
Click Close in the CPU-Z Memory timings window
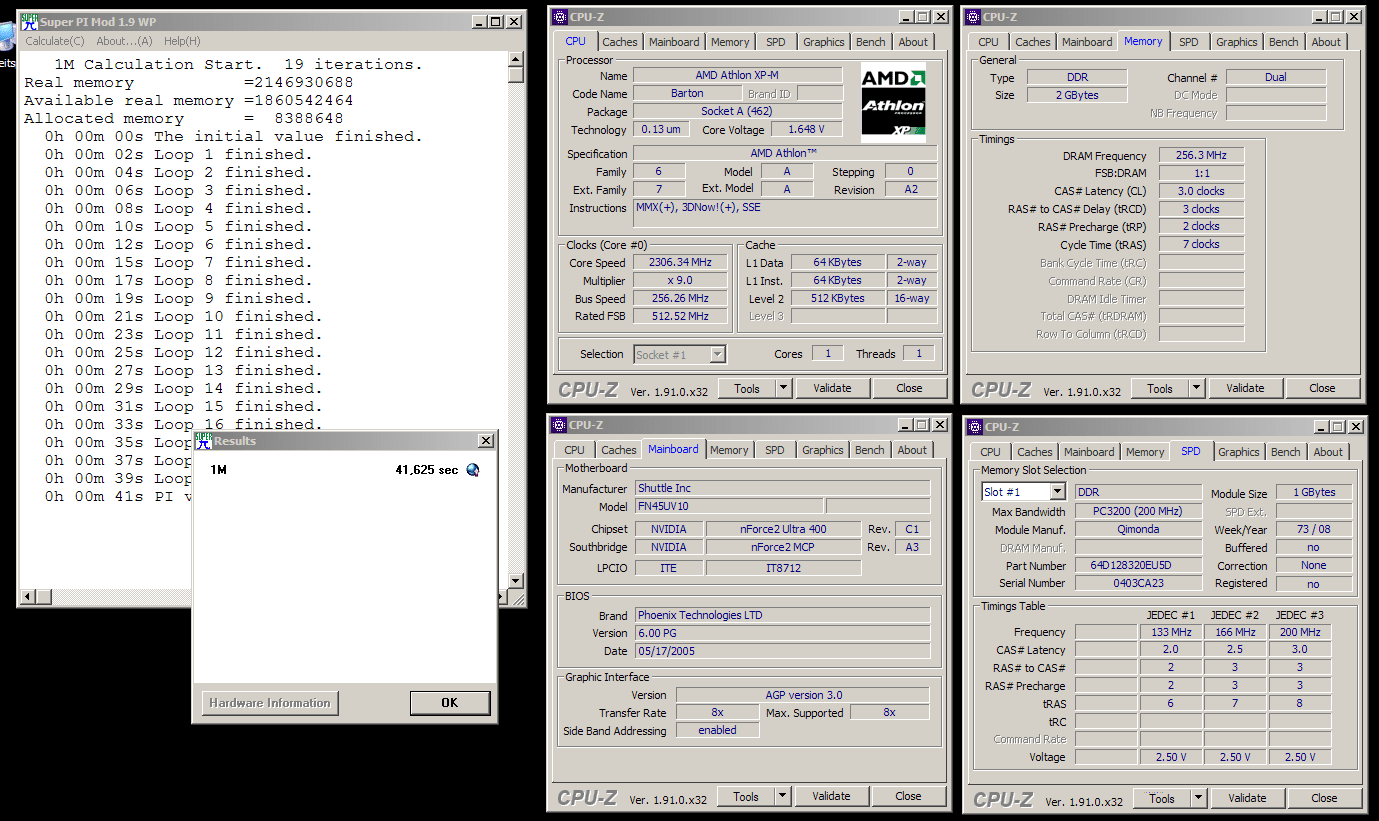pos(1322,388)
